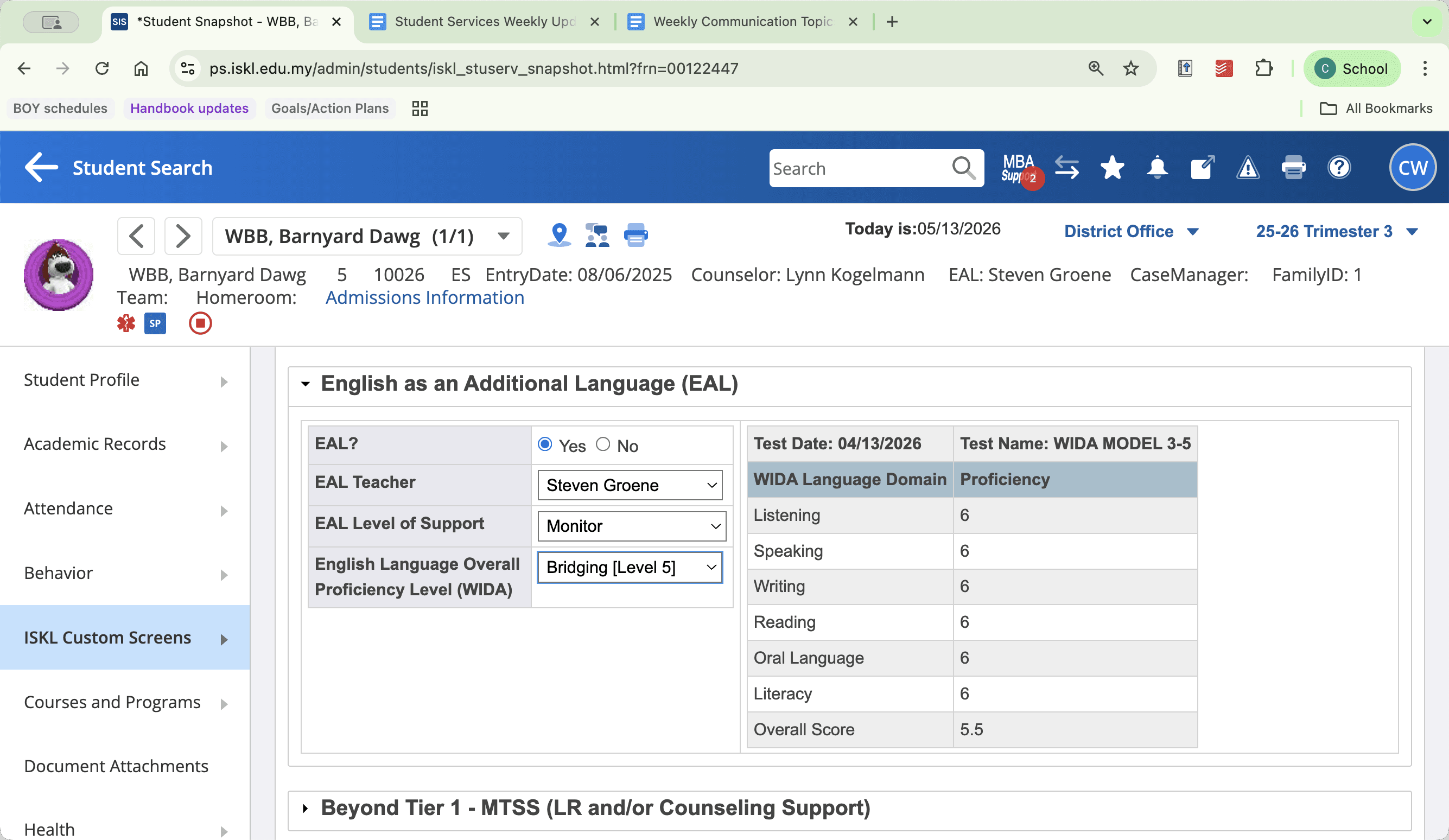Open the help question mark icon
The height and width of the screenshot is (840, 1449).
[1339, 168]
